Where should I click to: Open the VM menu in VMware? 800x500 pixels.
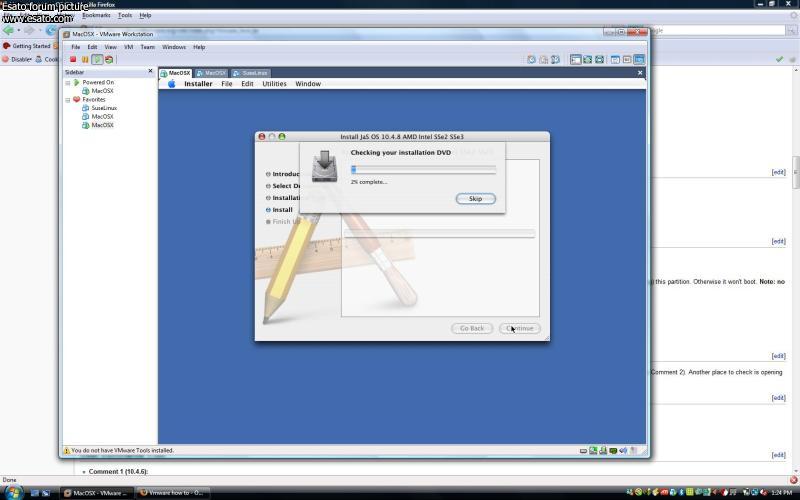pos(128,47)
